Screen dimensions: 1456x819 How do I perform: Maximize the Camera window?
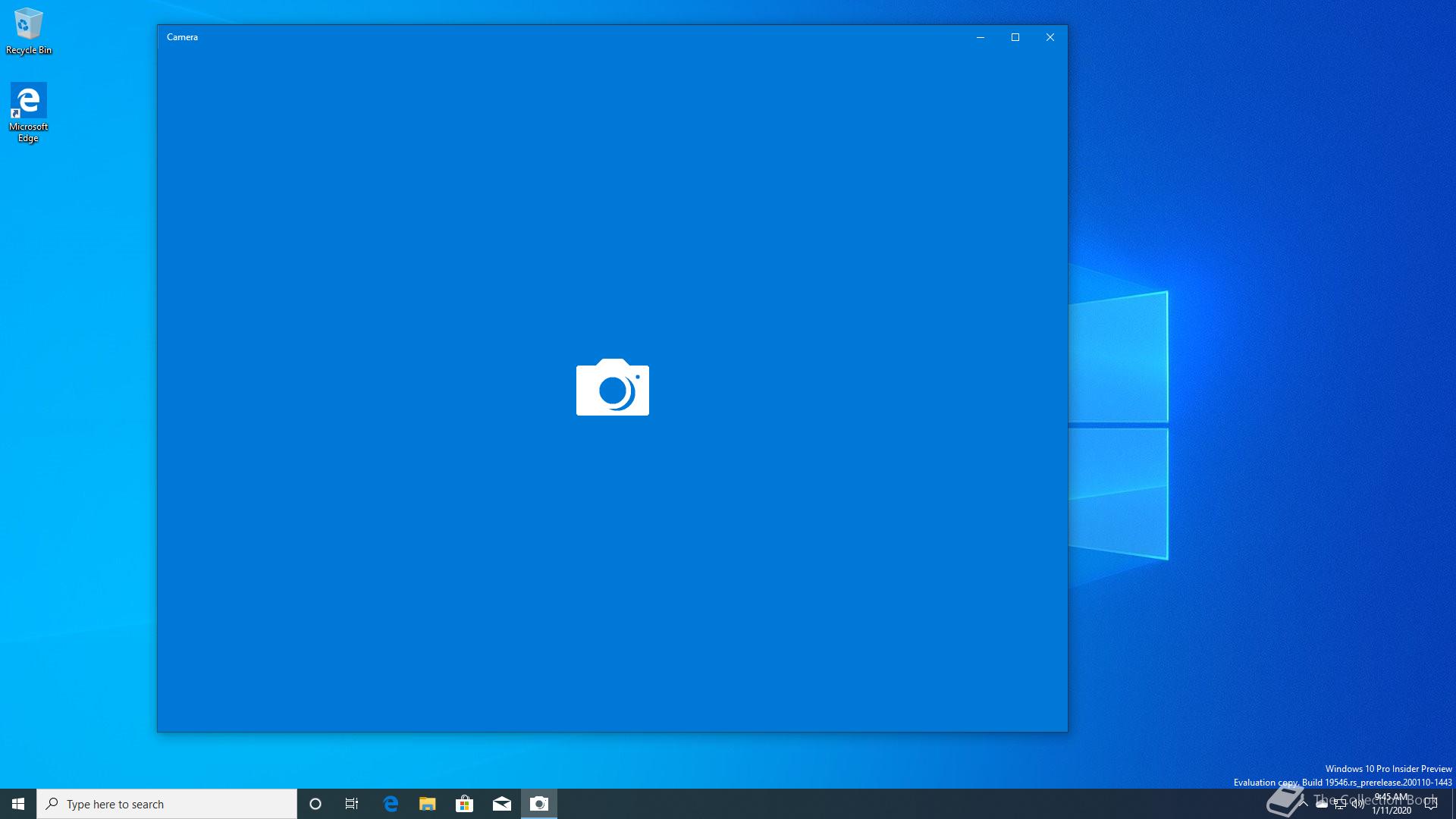[x=1015, y=37]
